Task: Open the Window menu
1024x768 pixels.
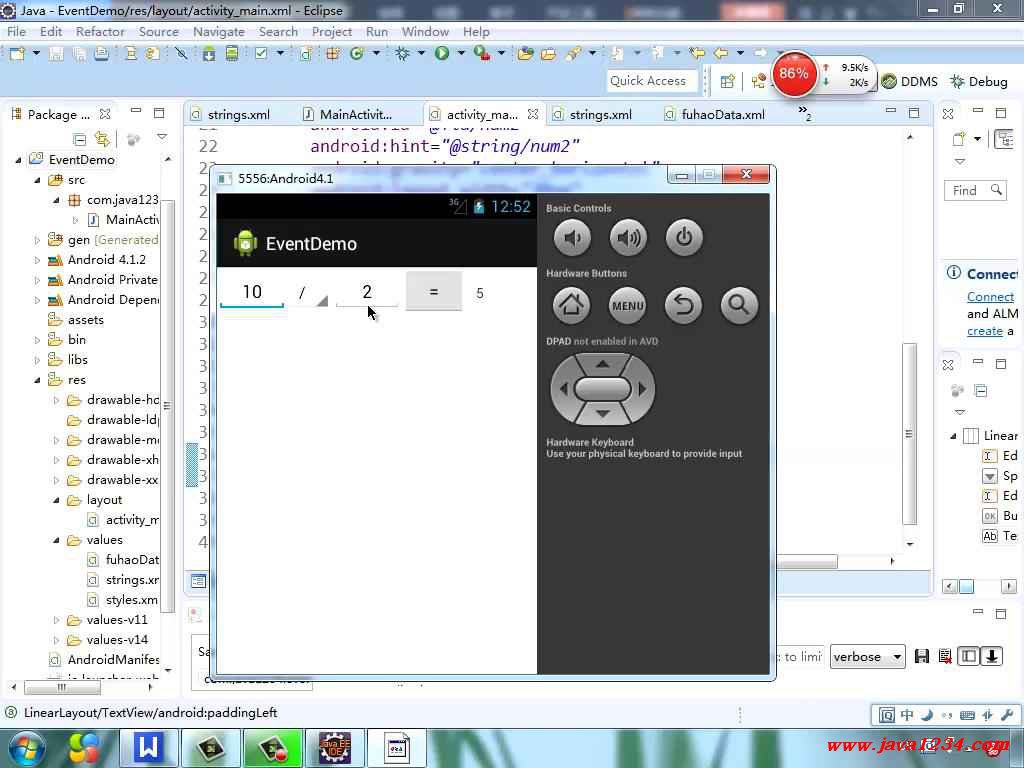Action: (425, 31)
